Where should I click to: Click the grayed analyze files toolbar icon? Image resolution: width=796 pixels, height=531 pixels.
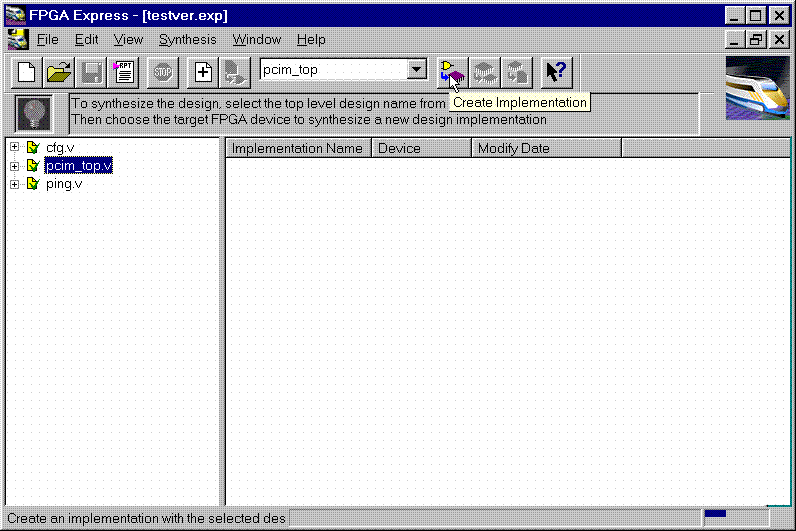click(235, 72)
